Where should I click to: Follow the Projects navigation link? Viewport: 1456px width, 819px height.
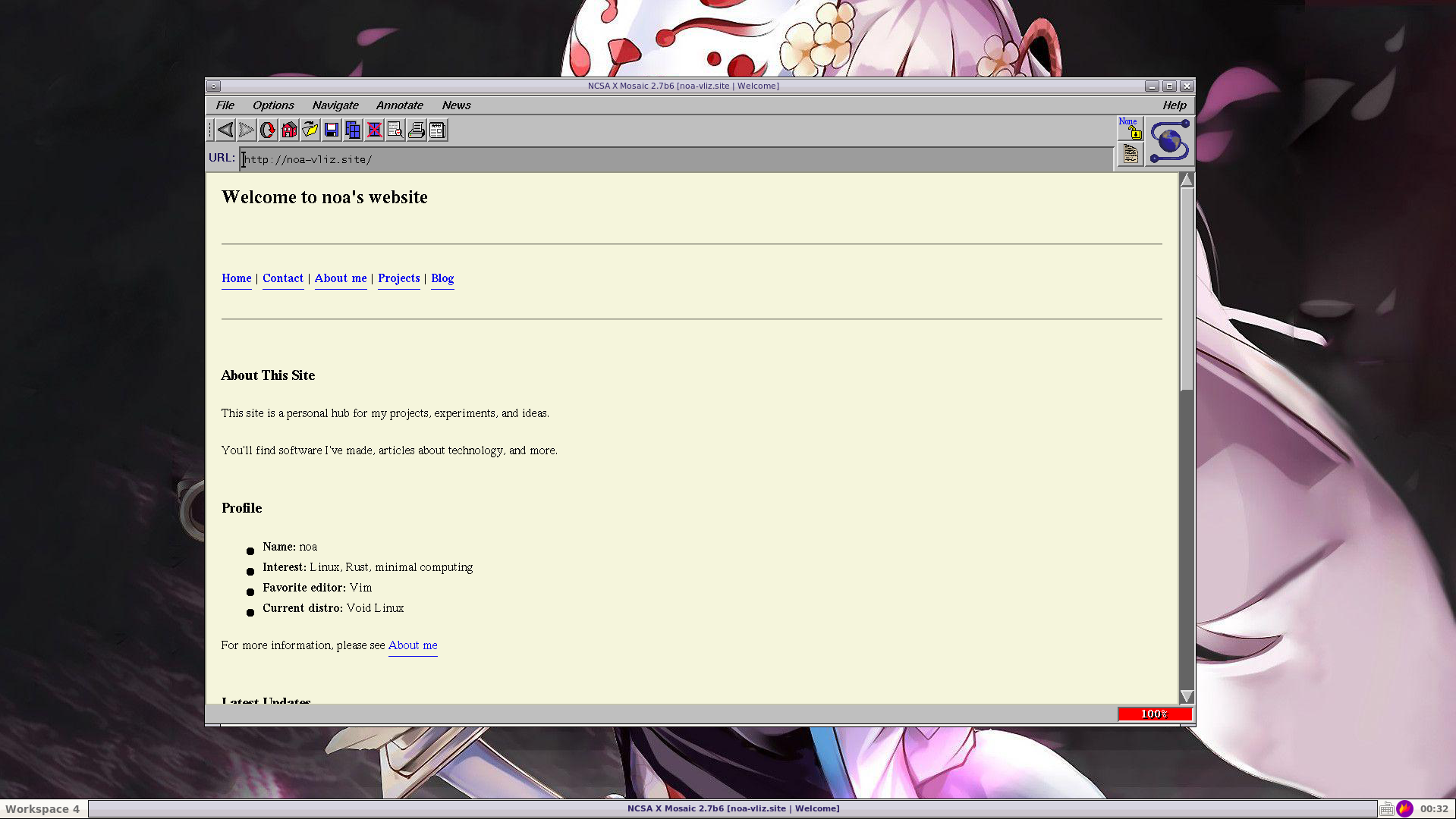click(398, 278)
